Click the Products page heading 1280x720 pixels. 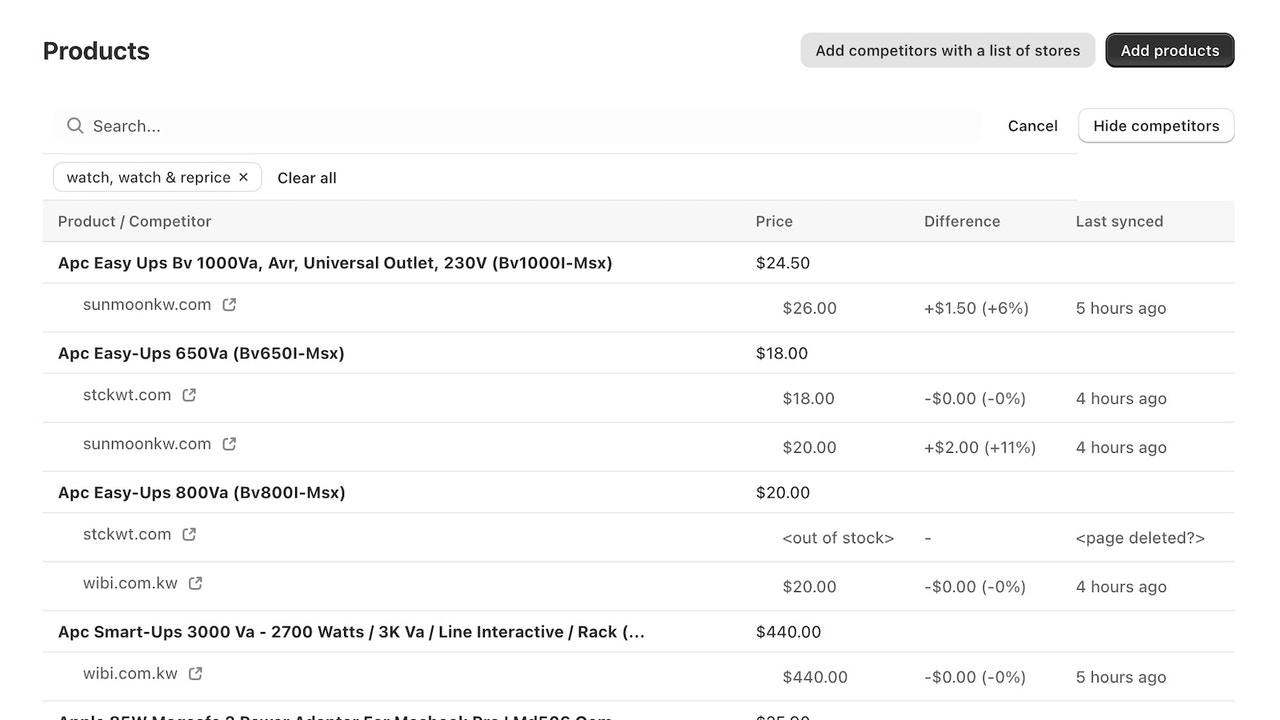point(96,51)
